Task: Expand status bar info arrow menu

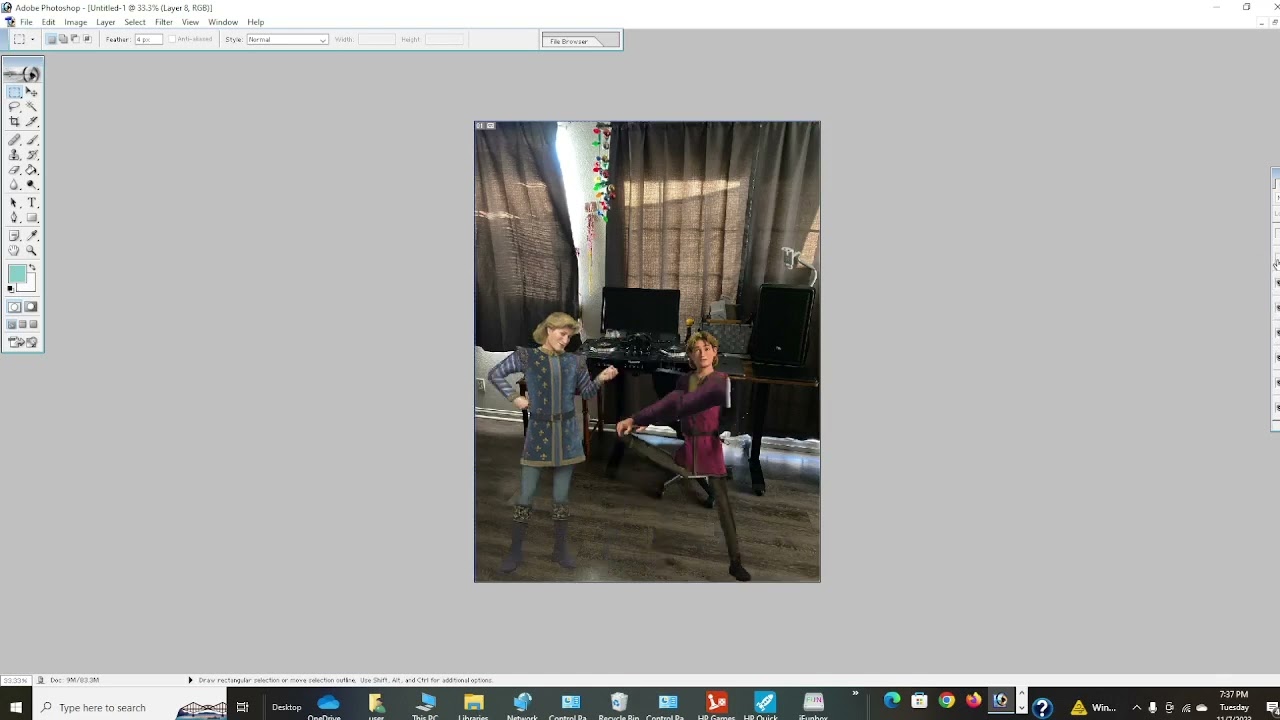Action: click(190, 680)
